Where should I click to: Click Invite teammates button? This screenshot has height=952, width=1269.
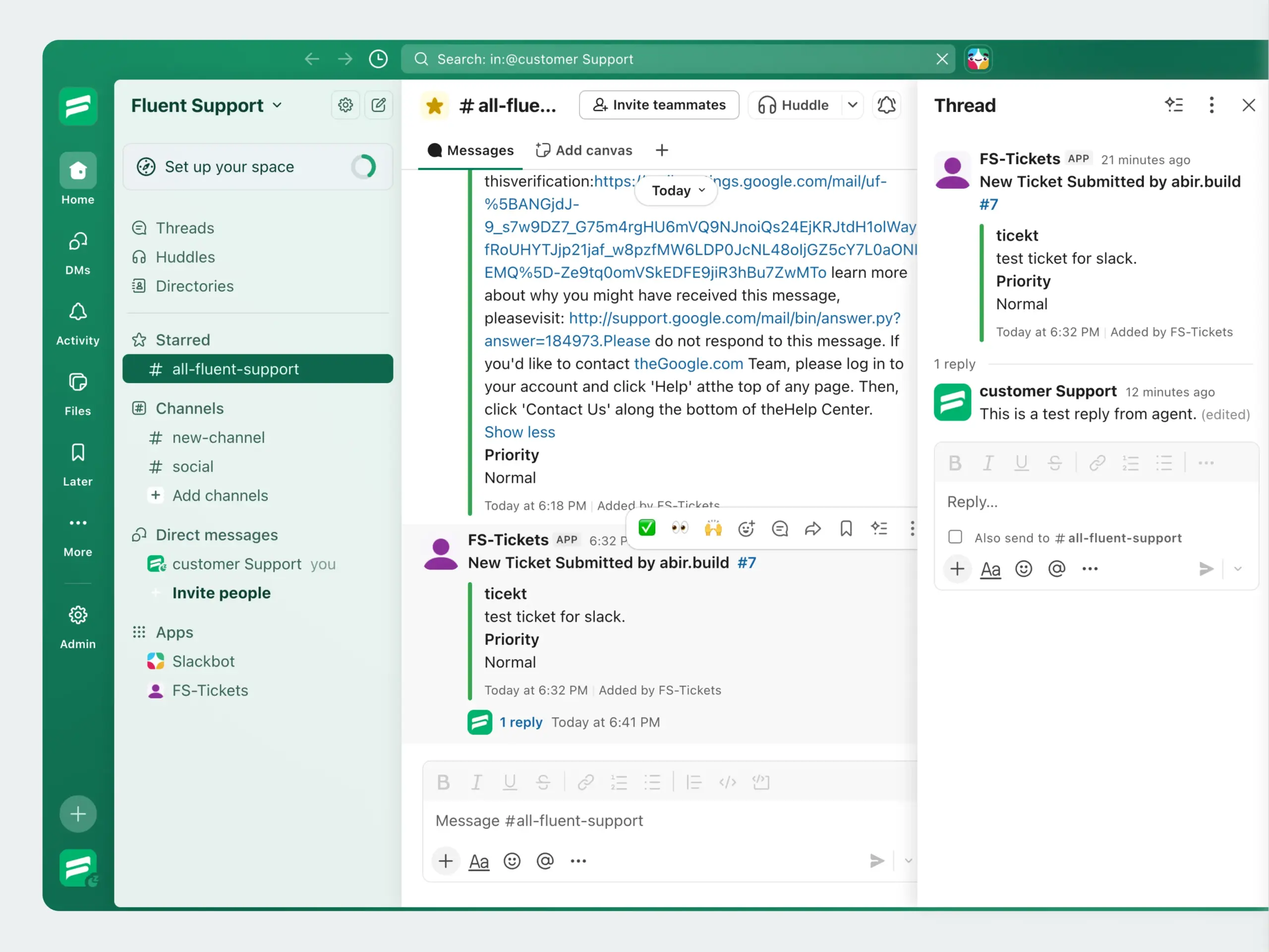pos(659,105)
